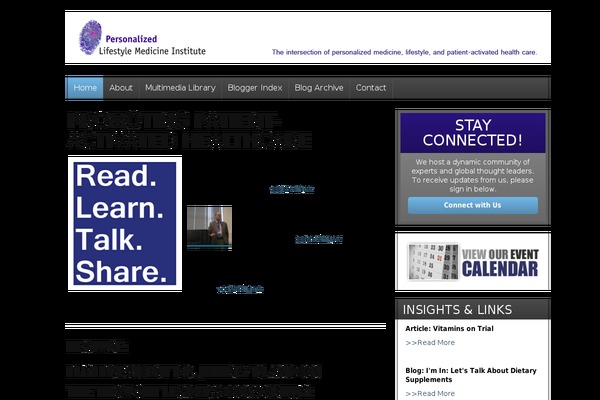Open the View Our Event Calendar banner
The width and height of the screenshot is (600, 400).
coord(473,262)
